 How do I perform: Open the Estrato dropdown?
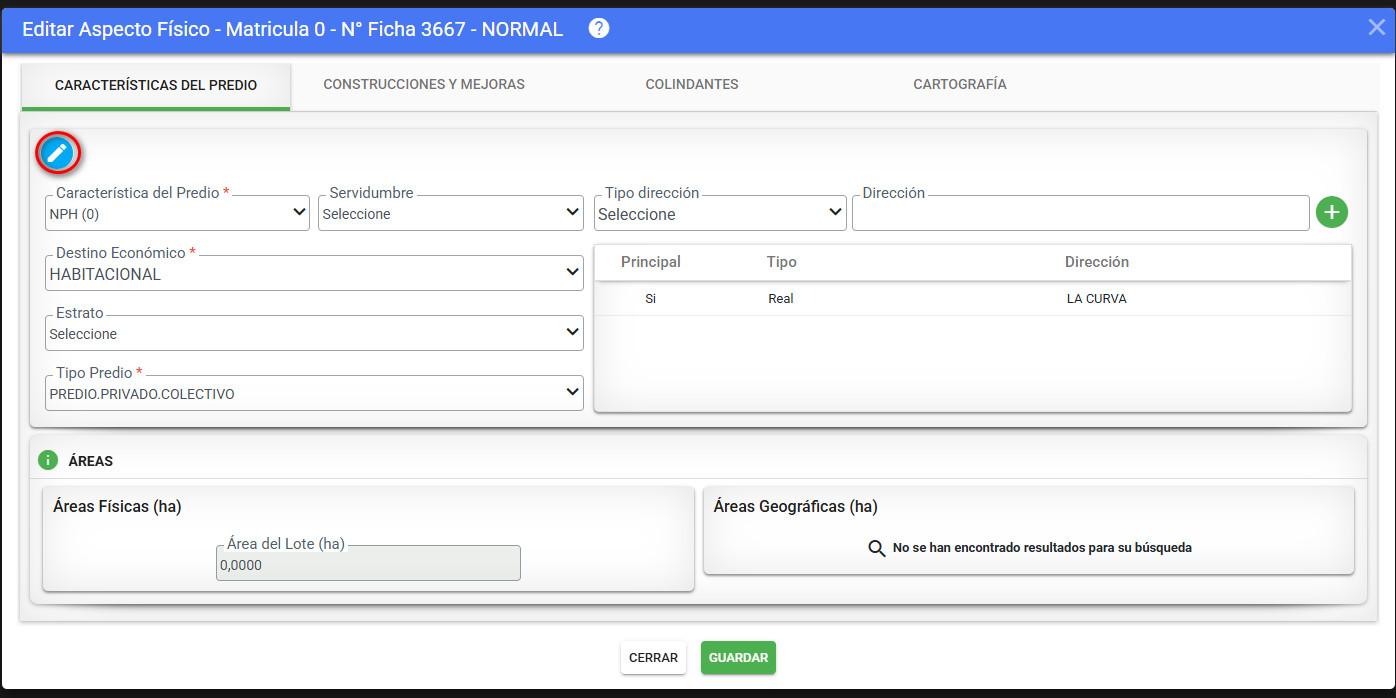(x=314, y=333)
